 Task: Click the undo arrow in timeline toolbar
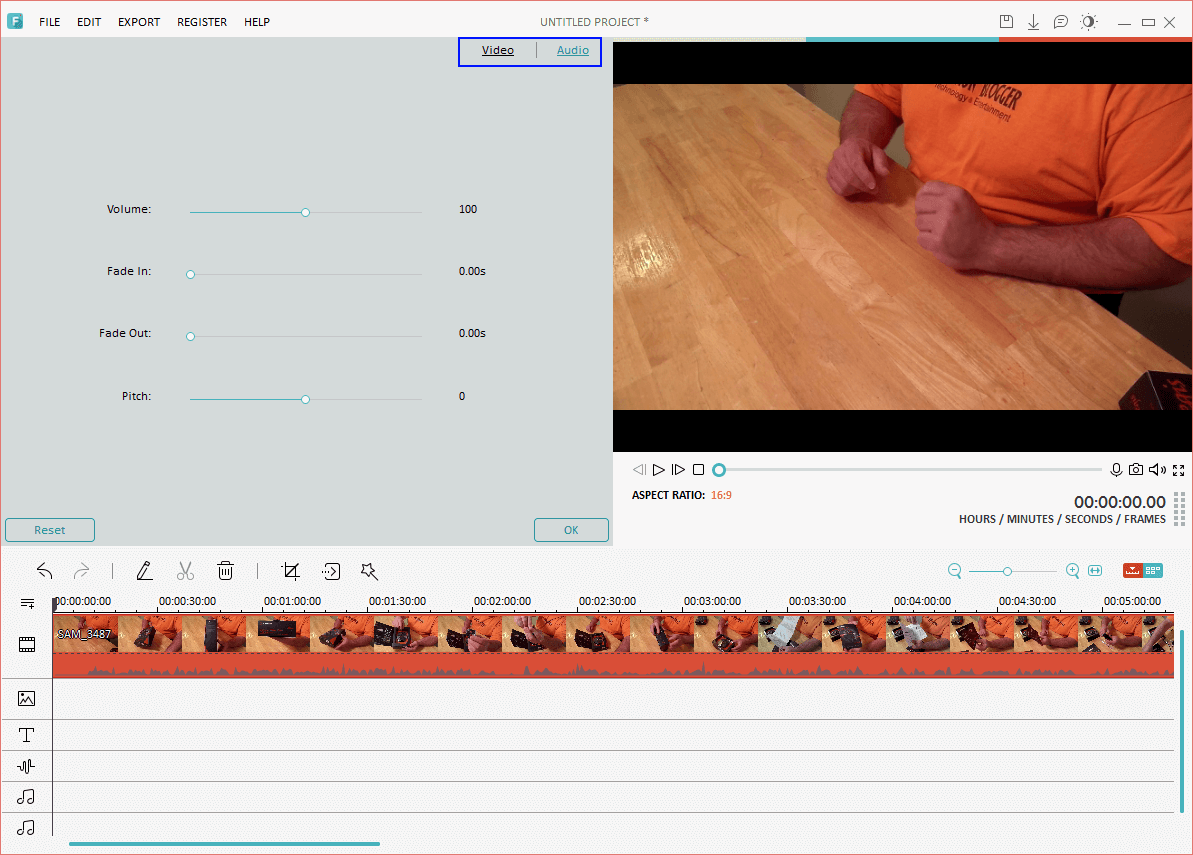(45, 571)
